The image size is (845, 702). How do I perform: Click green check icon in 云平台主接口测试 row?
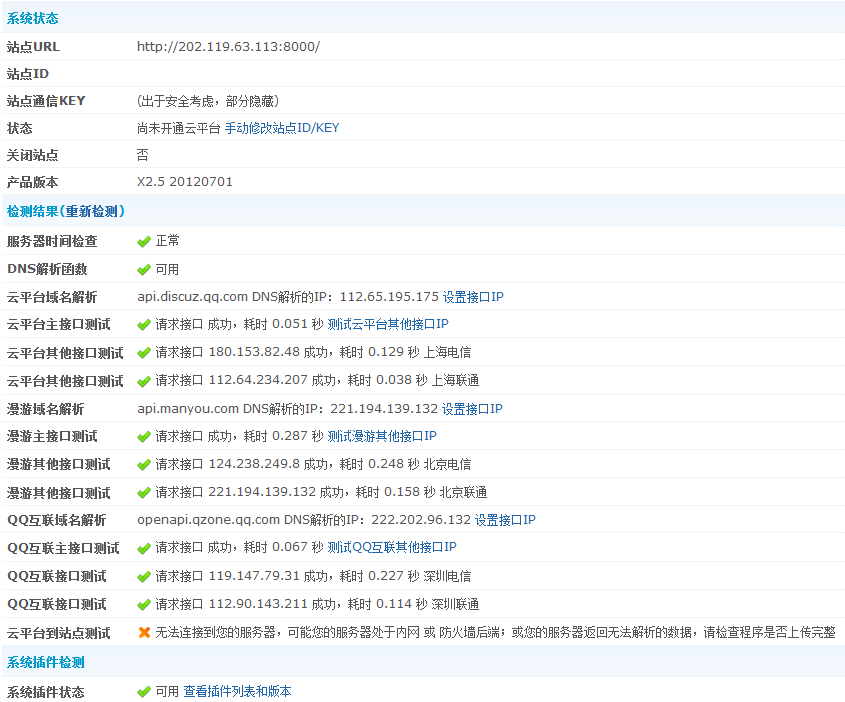[144, 325]
